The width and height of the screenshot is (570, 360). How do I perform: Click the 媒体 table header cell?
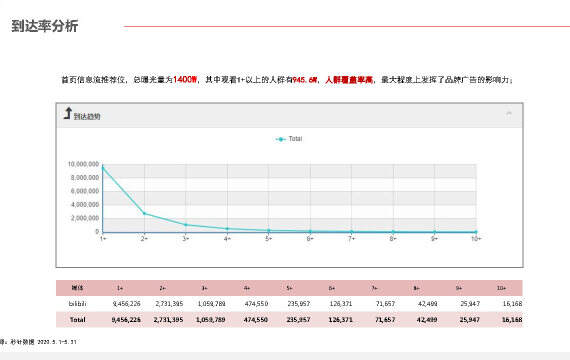coord(77,288)
